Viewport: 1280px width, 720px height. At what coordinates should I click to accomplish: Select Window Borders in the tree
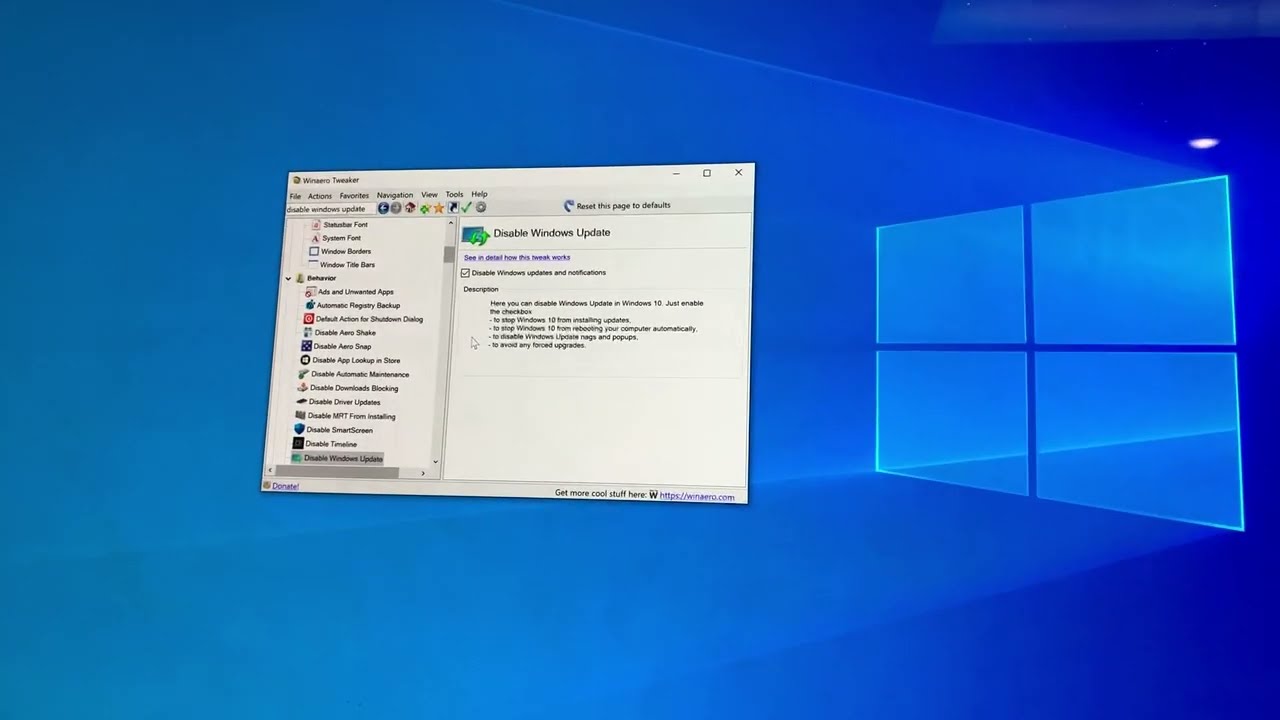click(345, 251)
